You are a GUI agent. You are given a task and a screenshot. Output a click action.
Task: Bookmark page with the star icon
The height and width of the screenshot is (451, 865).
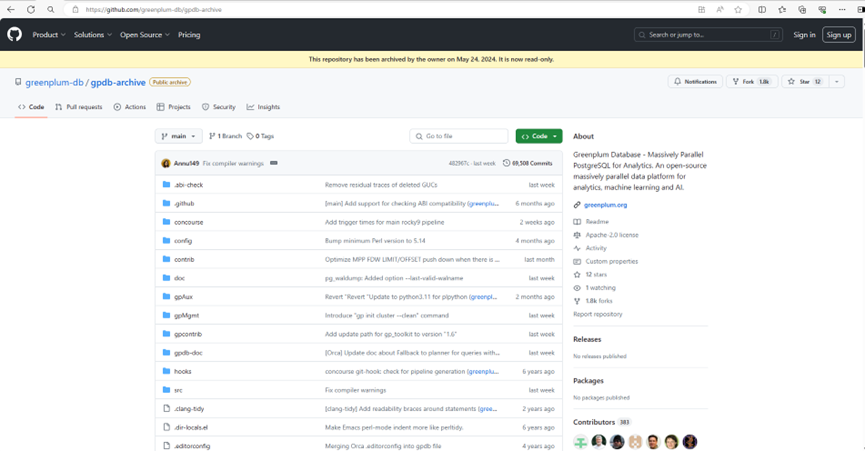point(738,9)
